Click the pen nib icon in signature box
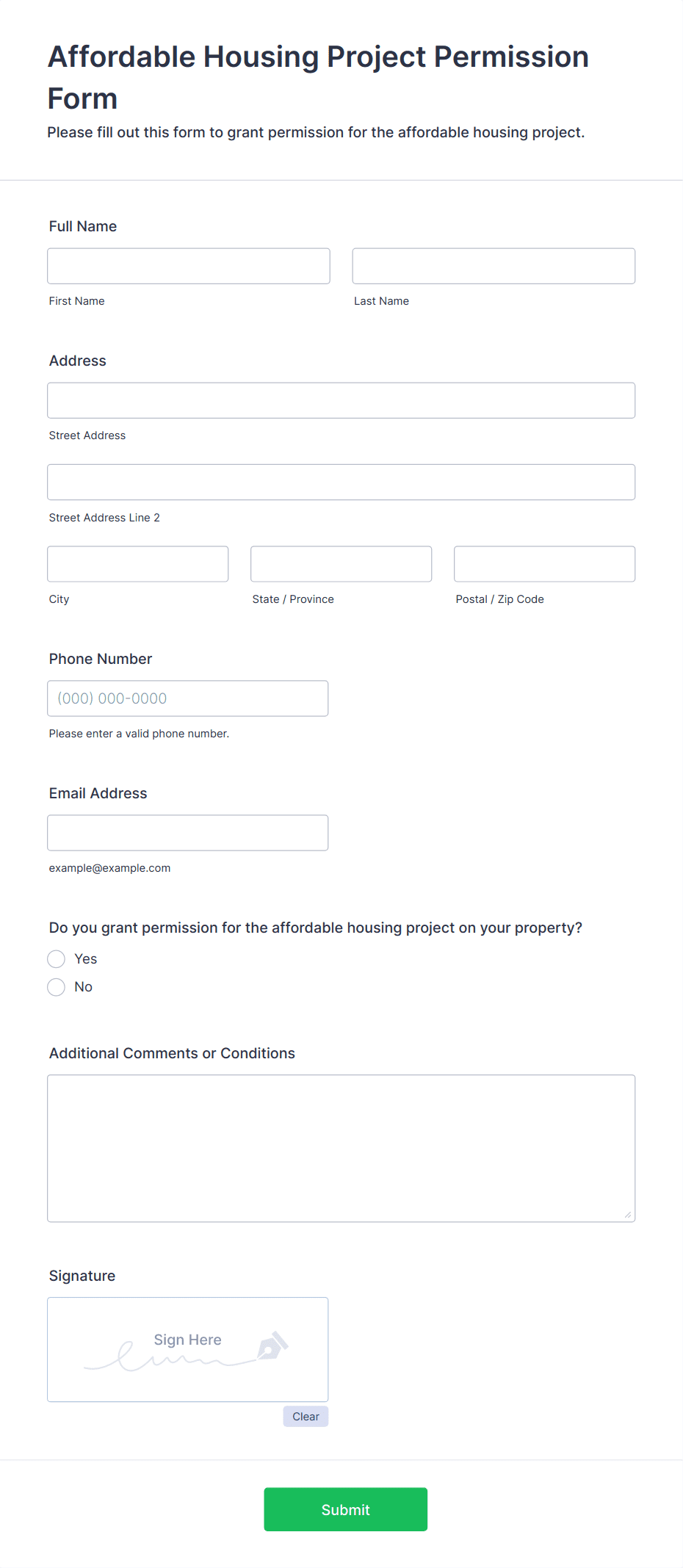The image size is (683, 1568). (x=272, y=1345)
